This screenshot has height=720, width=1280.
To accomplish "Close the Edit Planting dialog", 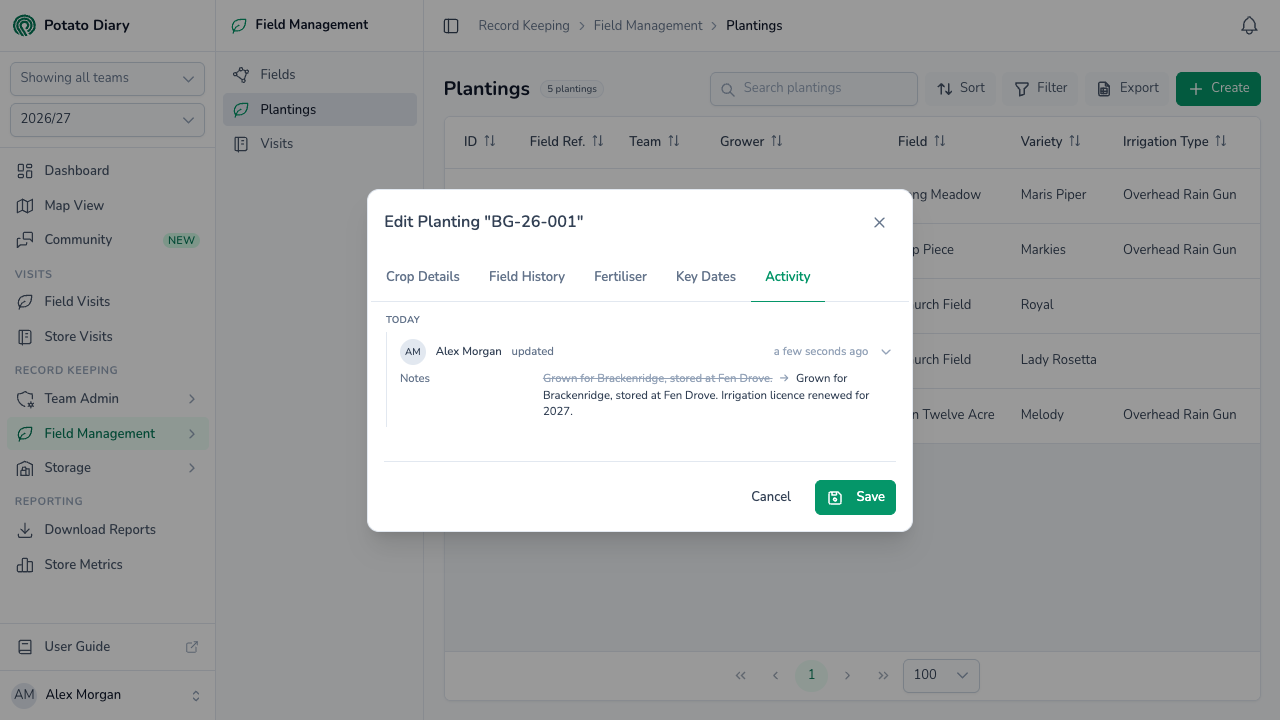I will point(879,222).
